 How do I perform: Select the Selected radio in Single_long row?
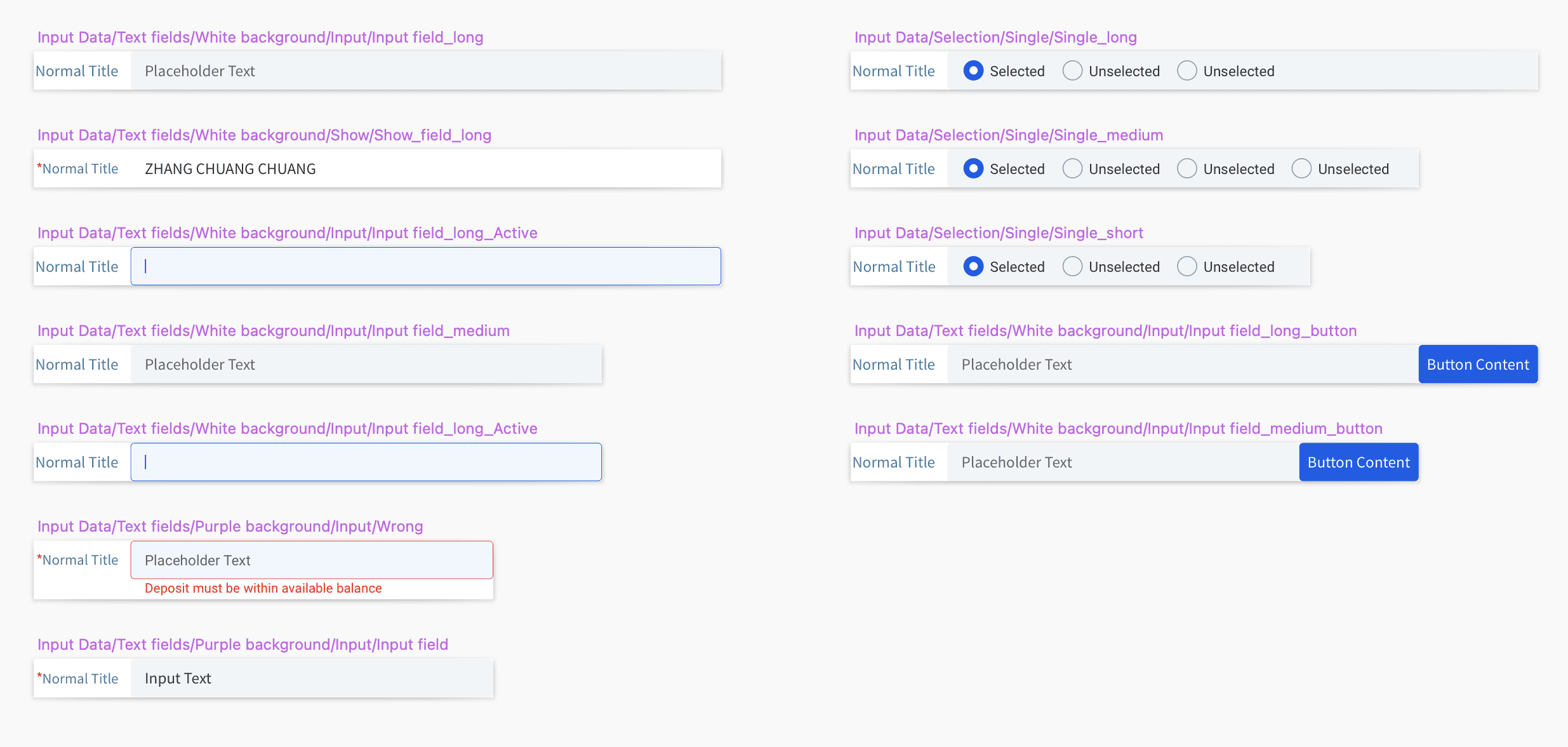[973, 71]
